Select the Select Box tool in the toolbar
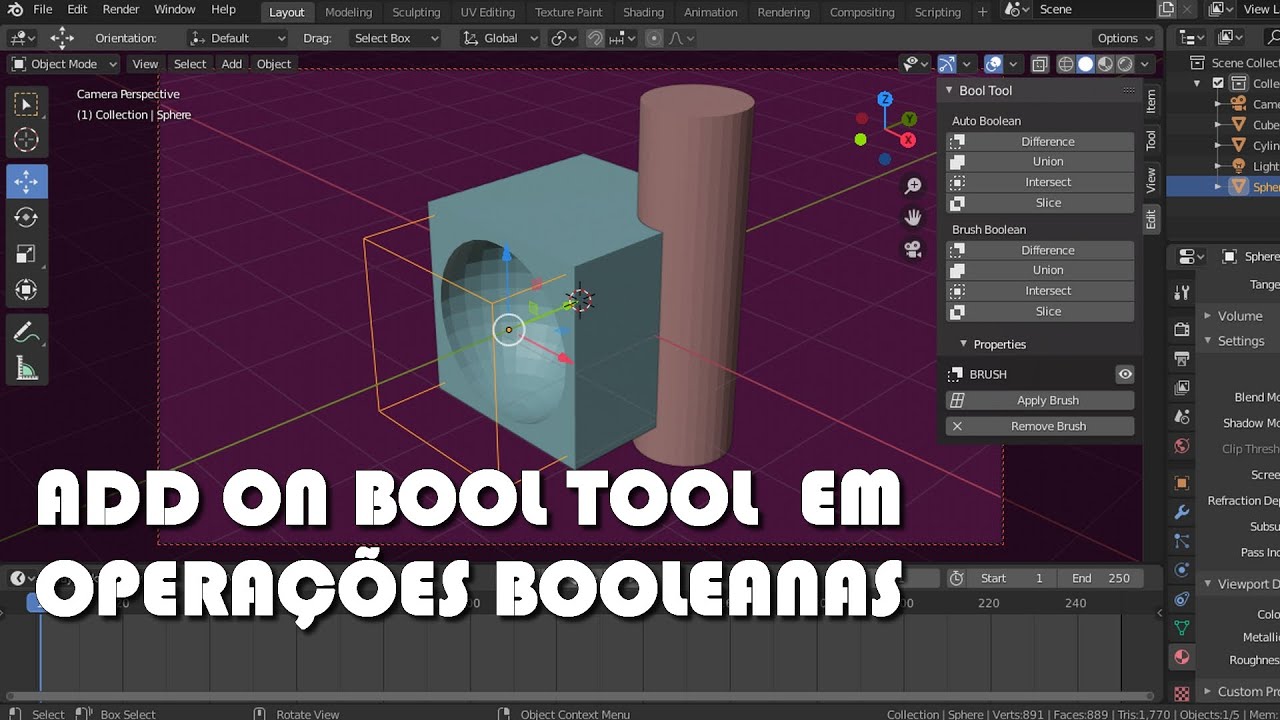 pyautogui.click(x=27, y=104)
